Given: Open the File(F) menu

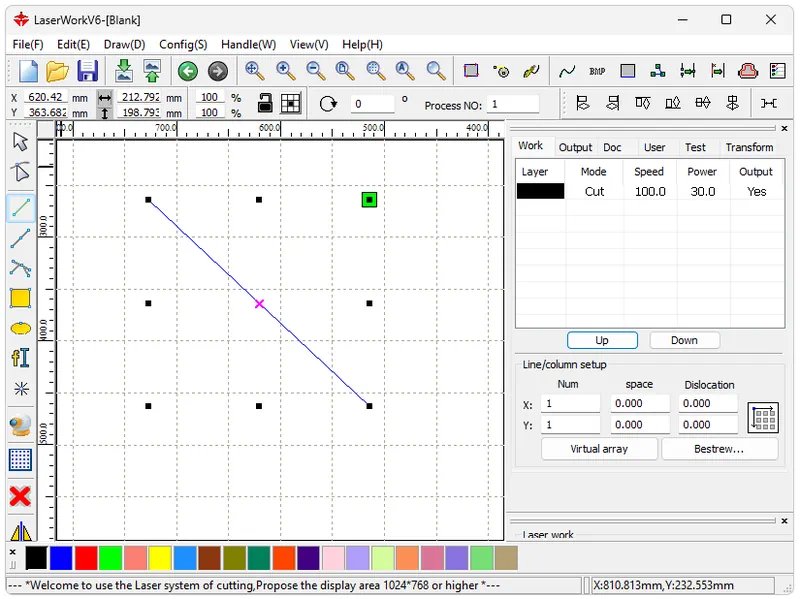Looking at the screenshot, I should 28,44.
